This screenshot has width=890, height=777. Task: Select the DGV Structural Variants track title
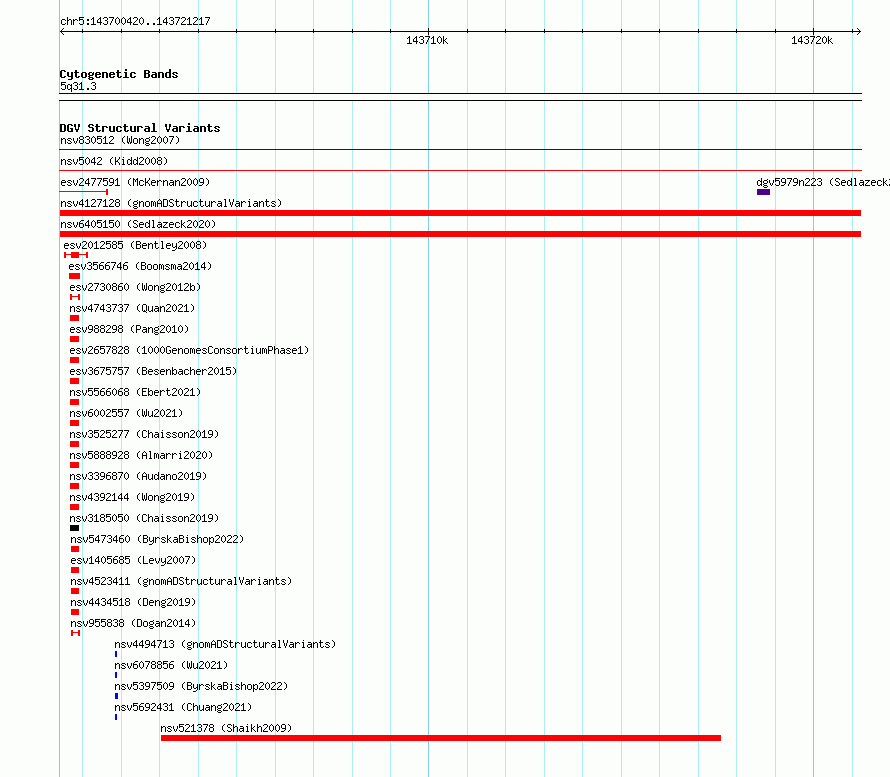coord(140,128)
